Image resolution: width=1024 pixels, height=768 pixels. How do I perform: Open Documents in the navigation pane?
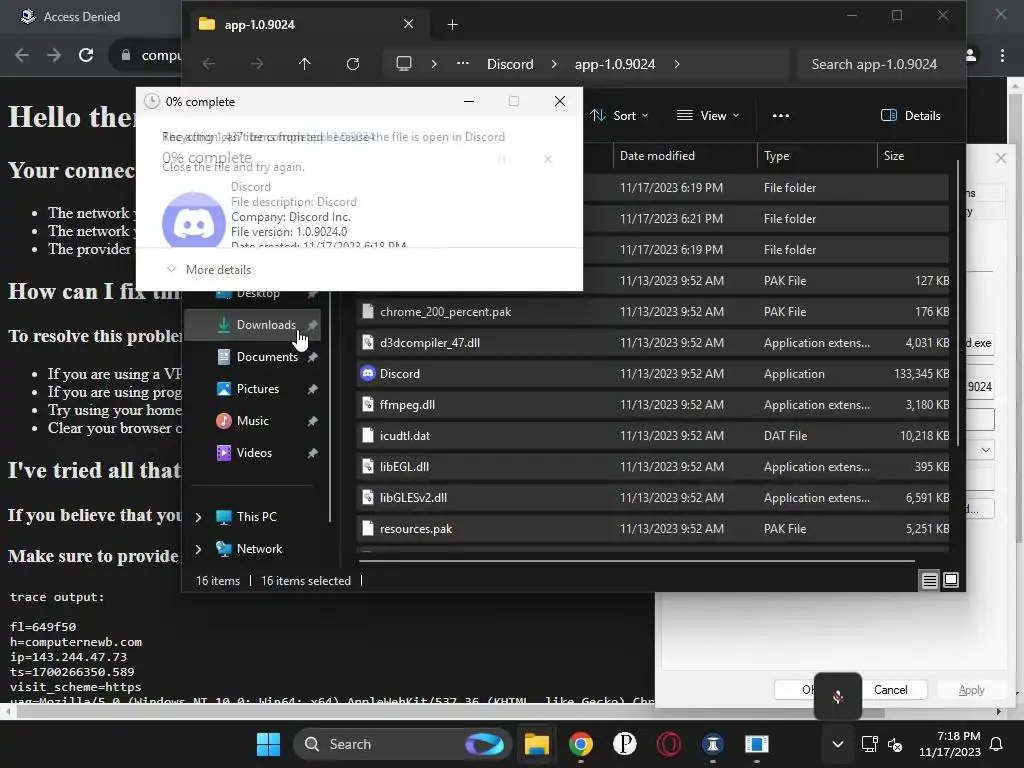pos(253,357)
